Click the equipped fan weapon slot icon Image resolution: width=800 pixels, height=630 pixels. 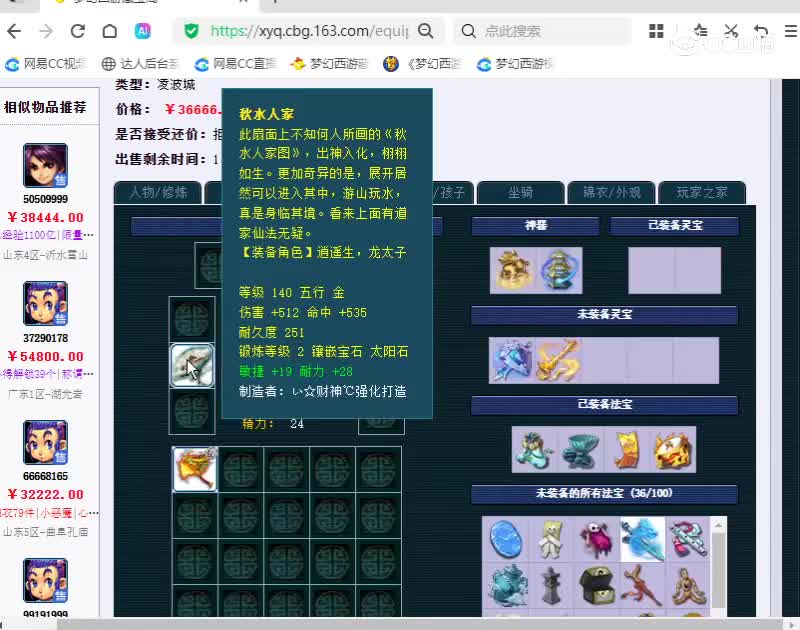pyautogui.click(x=192, y=365)
